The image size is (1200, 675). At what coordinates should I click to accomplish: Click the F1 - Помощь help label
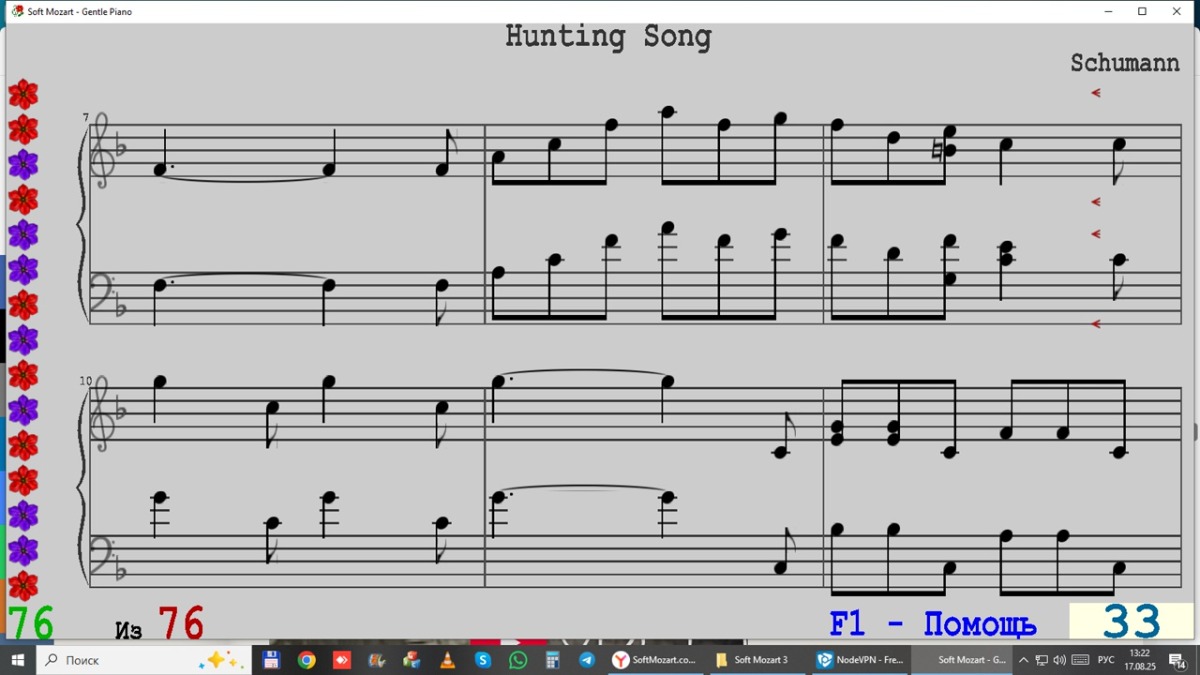click(x=932, y=624)
